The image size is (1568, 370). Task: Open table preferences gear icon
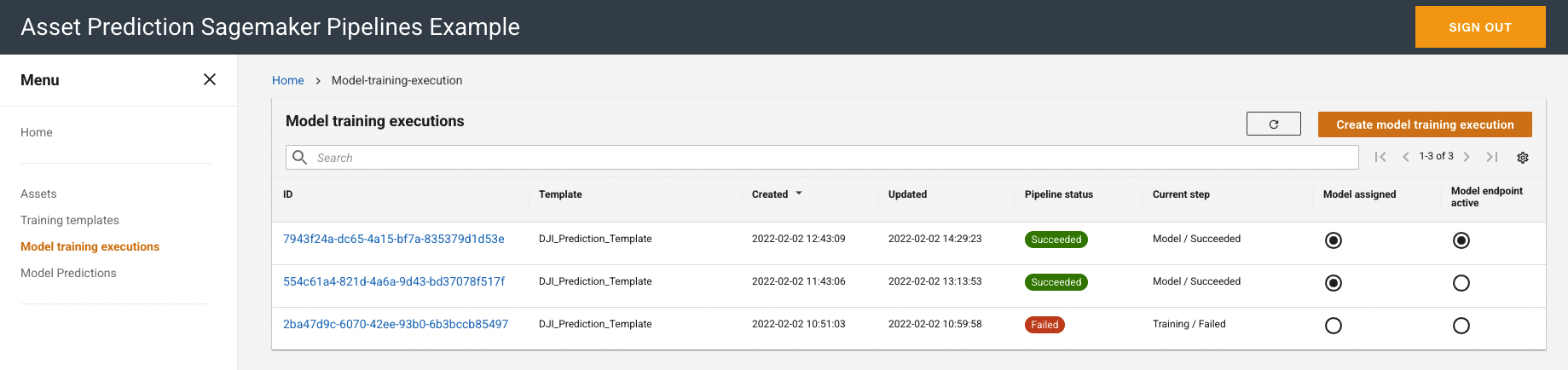coord(1523,158)
